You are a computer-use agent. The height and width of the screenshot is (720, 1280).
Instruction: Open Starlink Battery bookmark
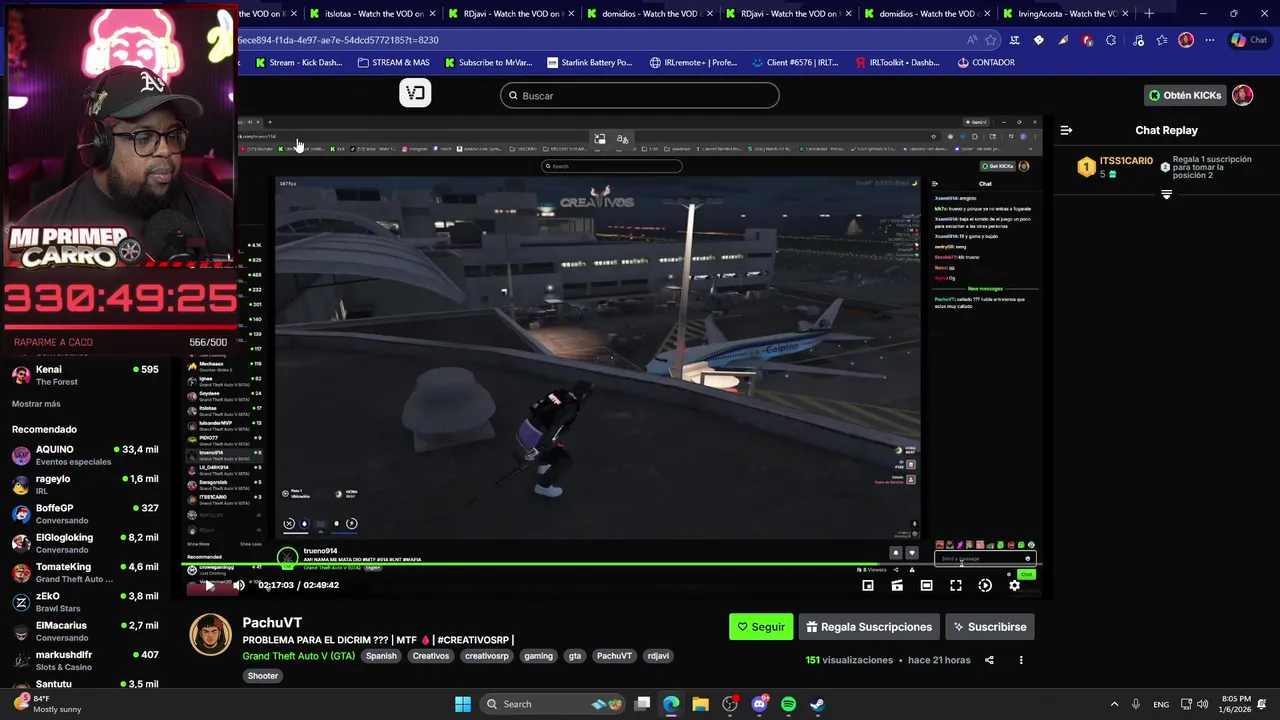[591, 62]
